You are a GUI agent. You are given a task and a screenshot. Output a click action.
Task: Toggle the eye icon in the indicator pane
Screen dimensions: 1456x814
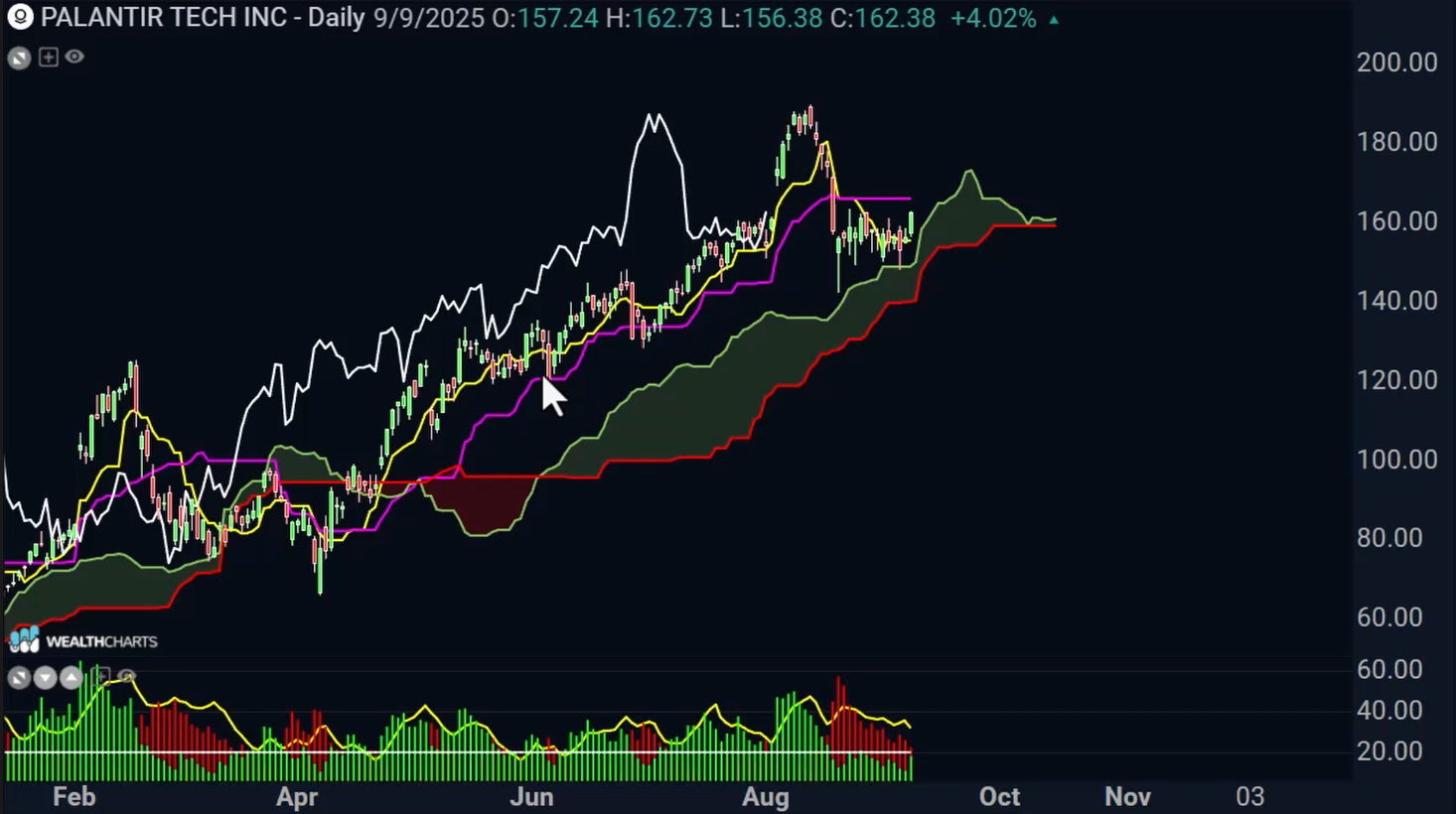[x=126, y=677]
